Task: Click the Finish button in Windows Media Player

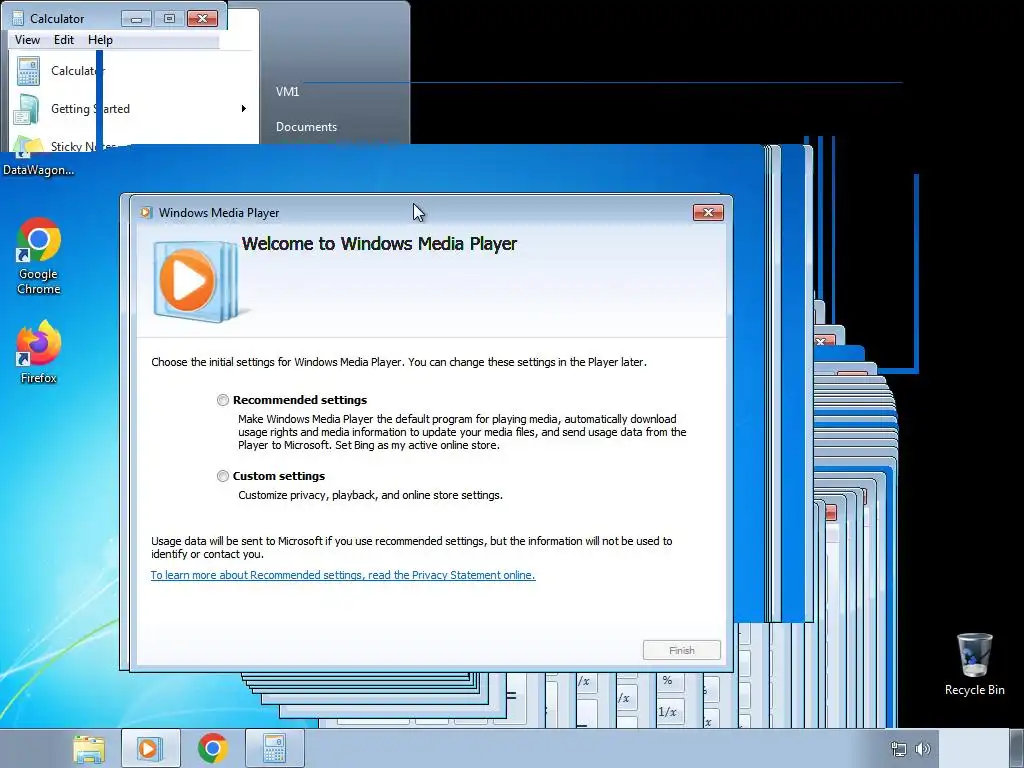Action: click(681, 650)
